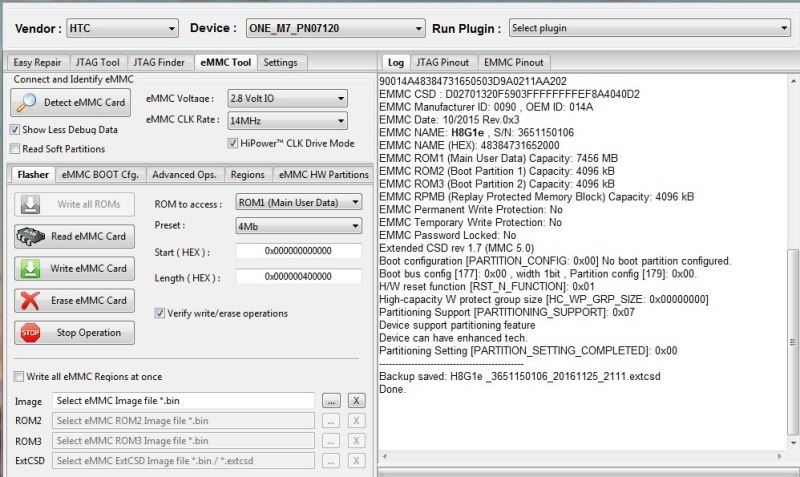
Task: Click the Stop Operation button
Action: [74, 333]
